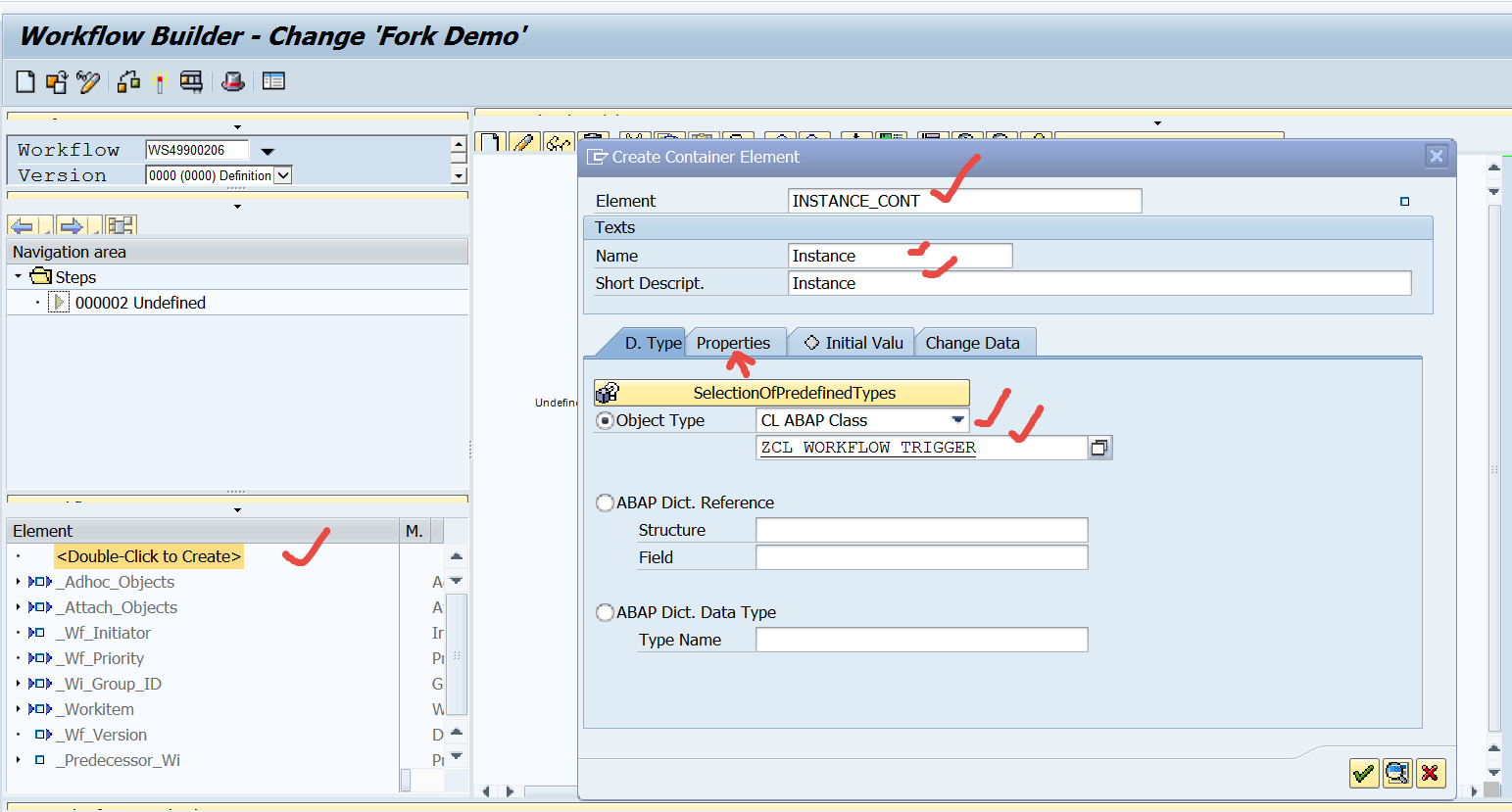Open value help beside ZCL_WORKFLOW_TRIGGER field

tap(1099, 447)
